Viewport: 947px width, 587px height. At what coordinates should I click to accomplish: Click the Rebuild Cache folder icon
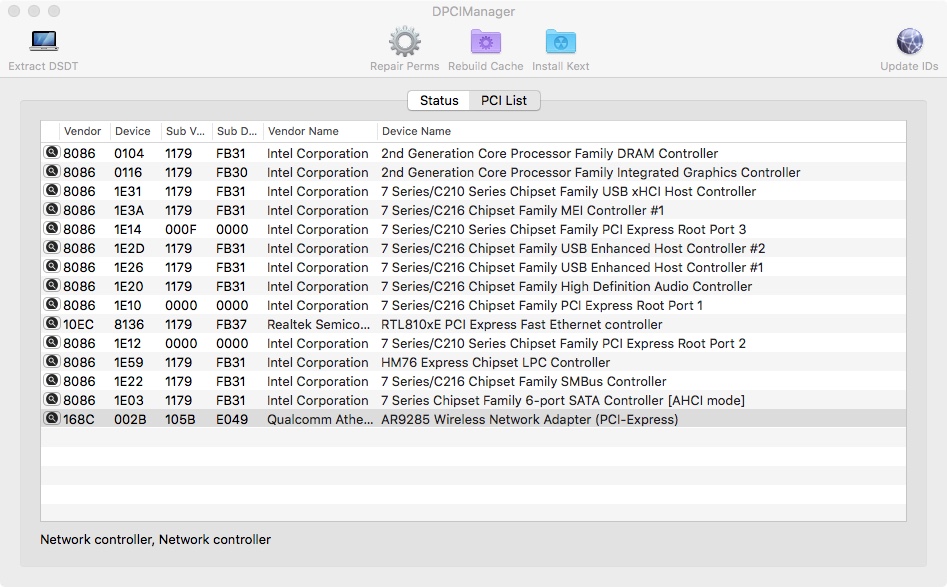pyautogui.click(x=486, y=41)
